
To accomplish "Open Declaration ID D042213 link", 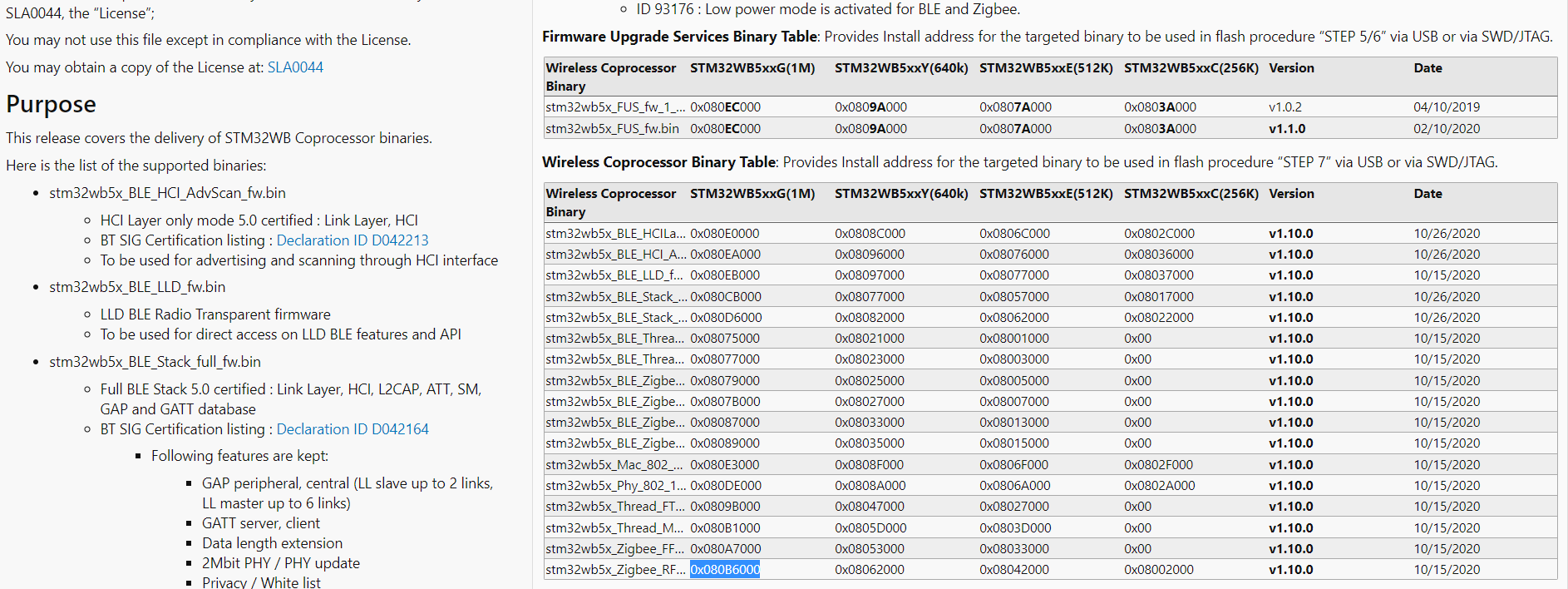I will click(x=353, y=240).
